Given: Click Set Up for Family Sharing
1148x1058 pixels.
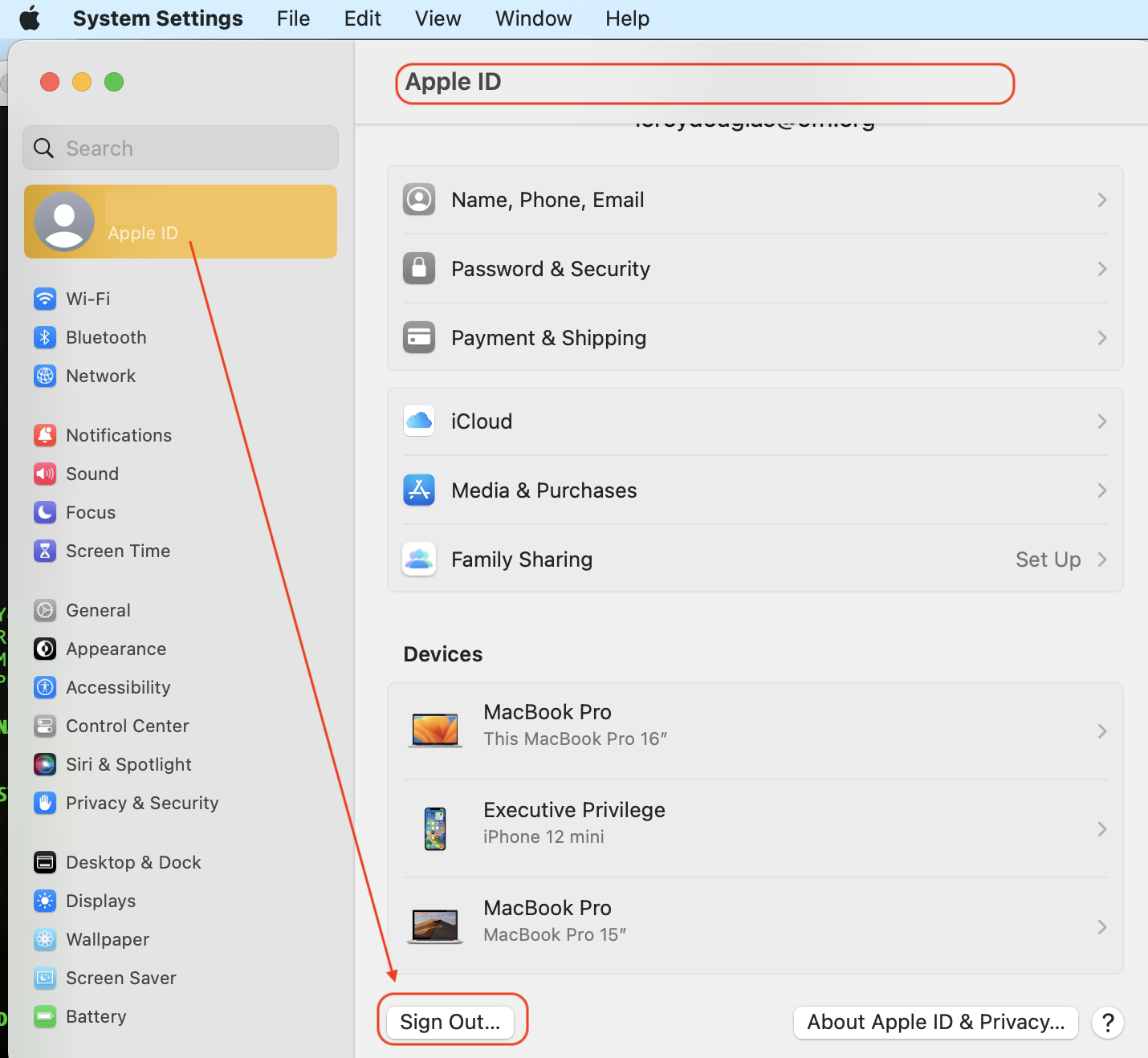Looking at the screenshot, I should [x=1048, y=560].
